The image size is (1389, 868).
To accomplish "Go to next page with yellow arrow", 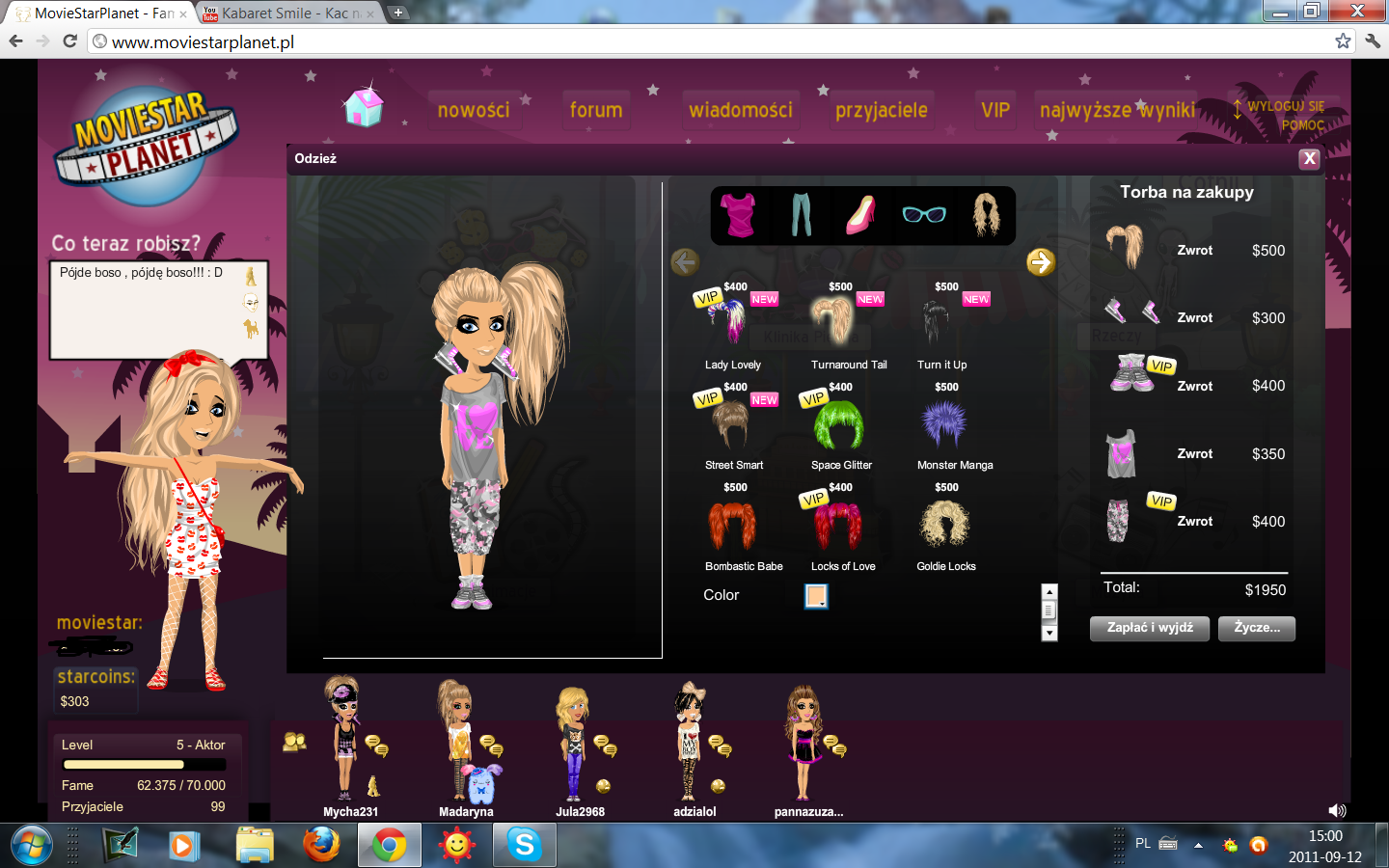I will pyautogui.click(x=1041, y=261).
